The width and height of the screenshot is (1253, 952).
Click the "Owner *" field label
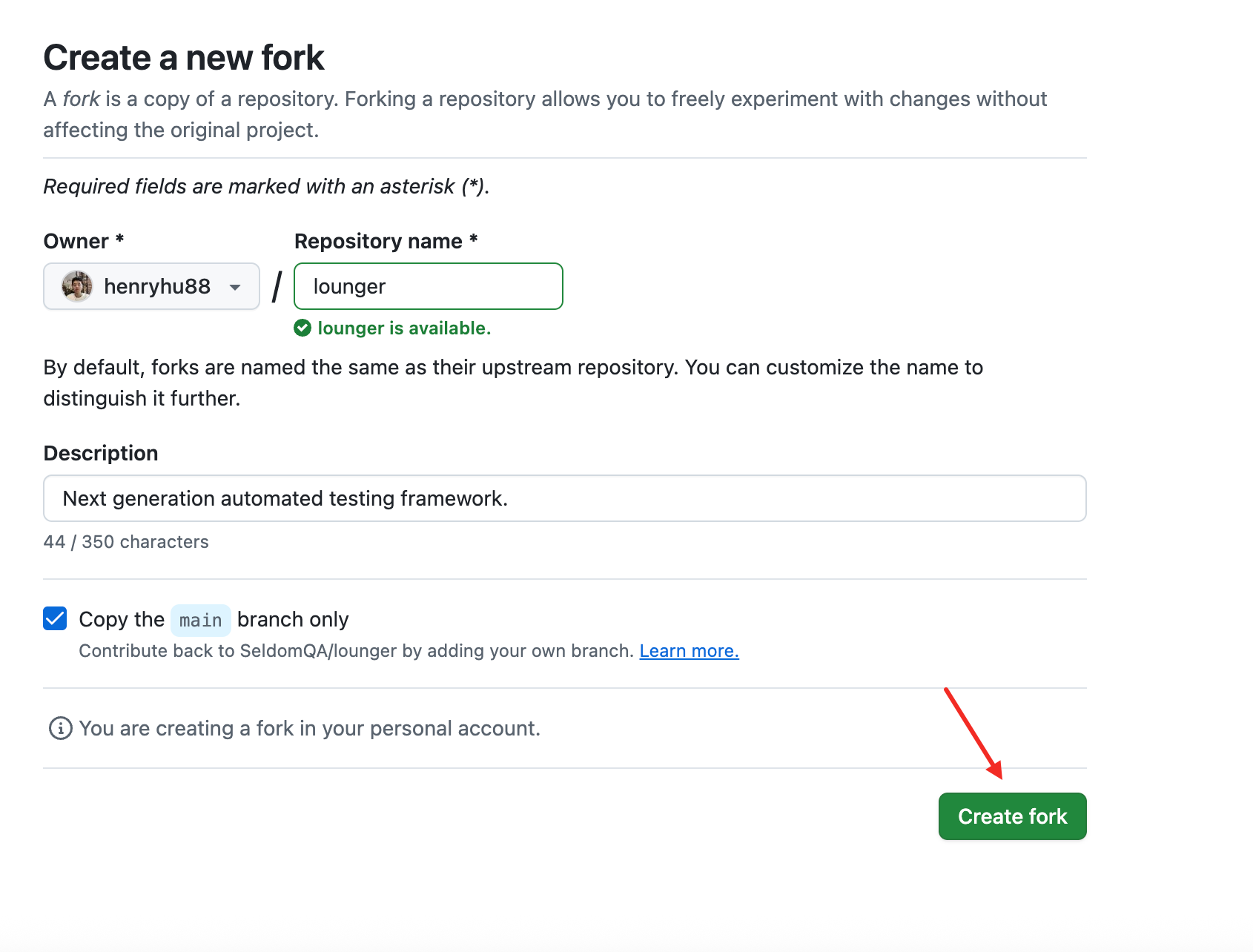coord(84,241)
